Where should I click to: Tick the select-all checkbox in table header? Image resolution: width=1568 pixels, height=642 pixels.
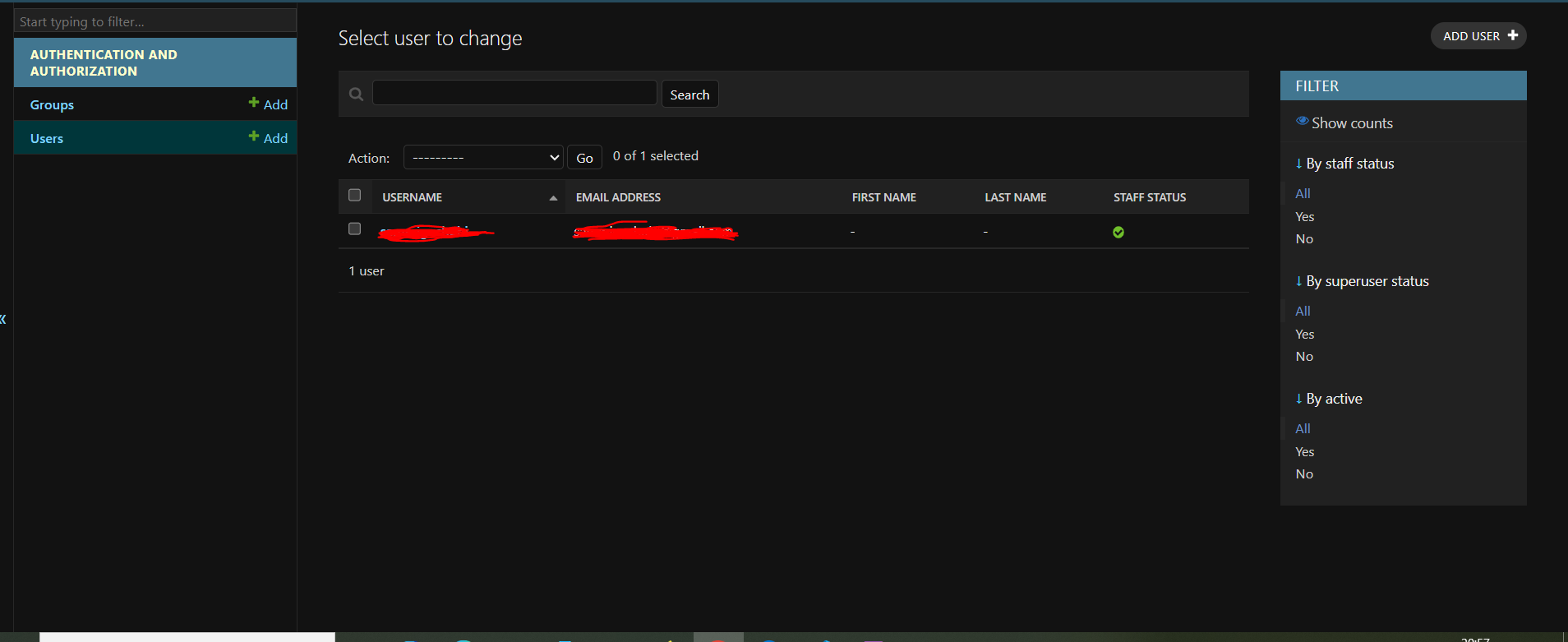pos(355,196)
